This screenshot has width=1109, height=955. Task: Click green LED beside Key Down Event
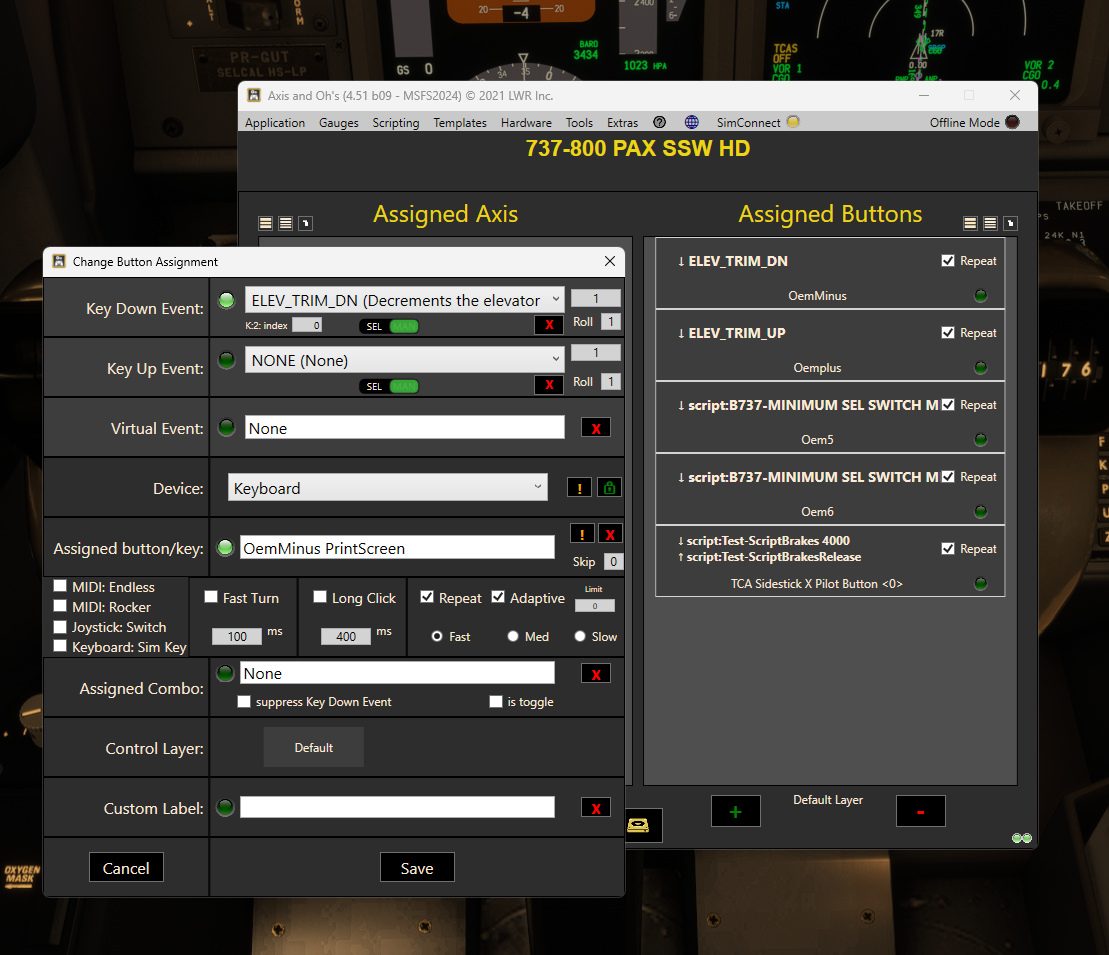click(226, 300)
